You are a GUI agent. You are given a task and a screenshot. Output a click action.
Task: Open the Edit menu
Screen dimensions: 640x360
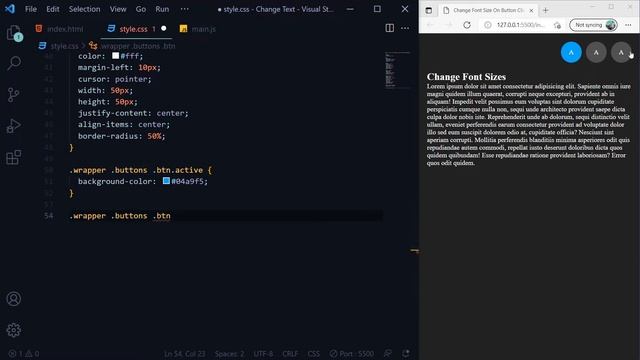[x=53, y=9]
